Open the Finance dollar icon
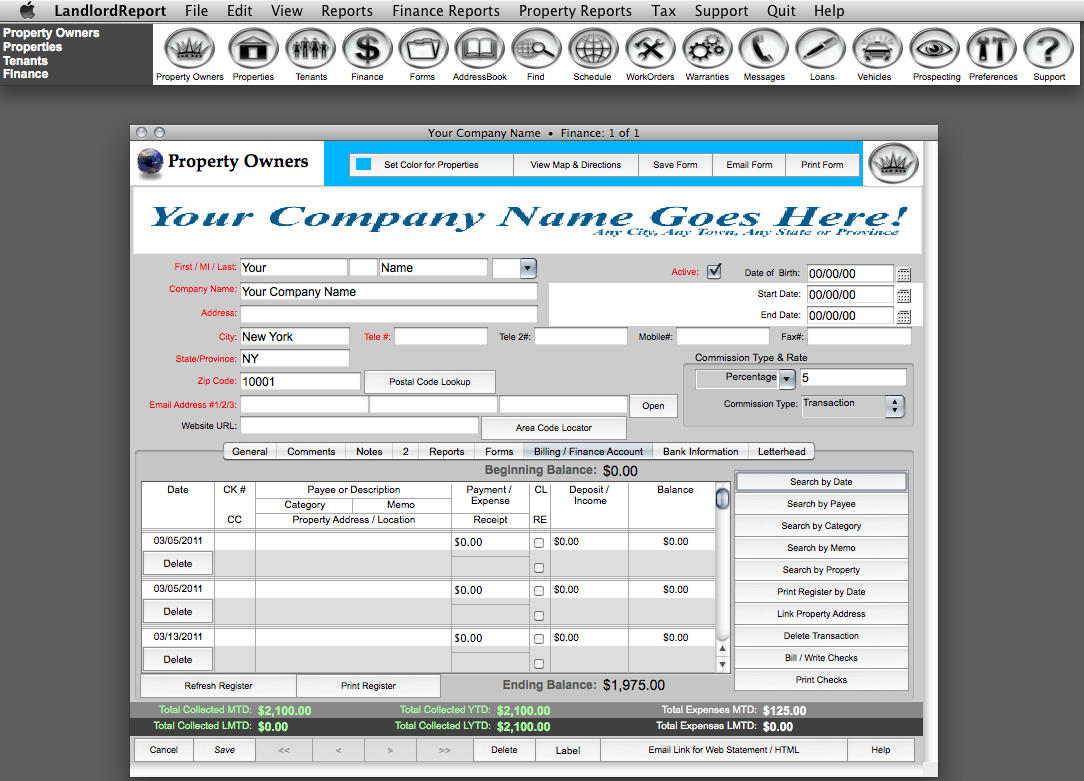This screenshot has width=1084, height=781. coord(367,49)
